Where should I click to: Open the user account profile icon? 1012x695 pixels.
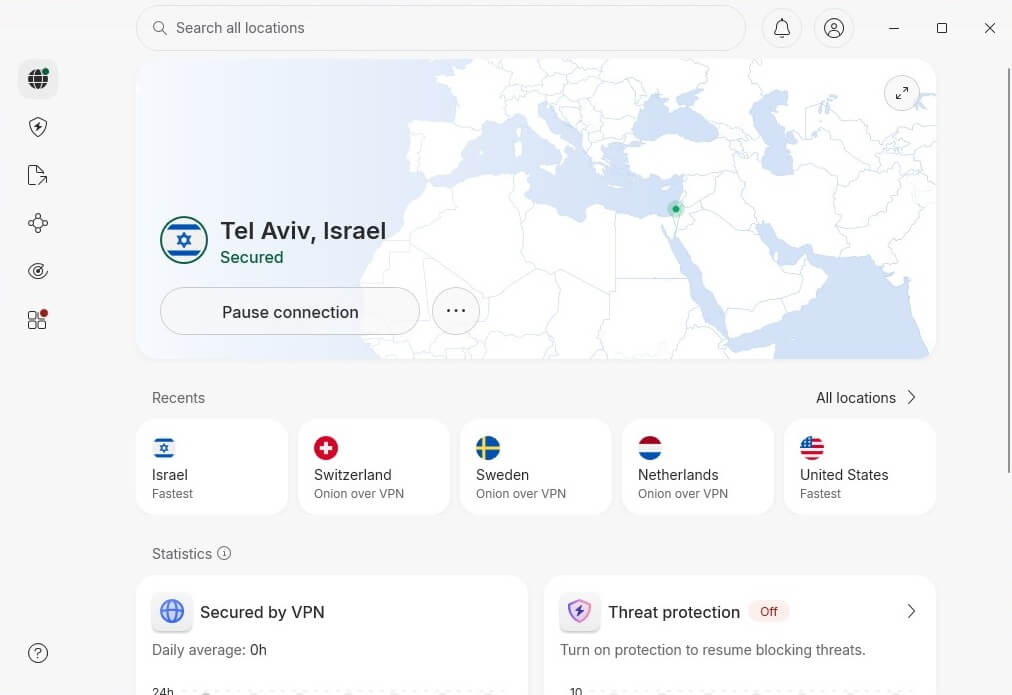(834, 28)
